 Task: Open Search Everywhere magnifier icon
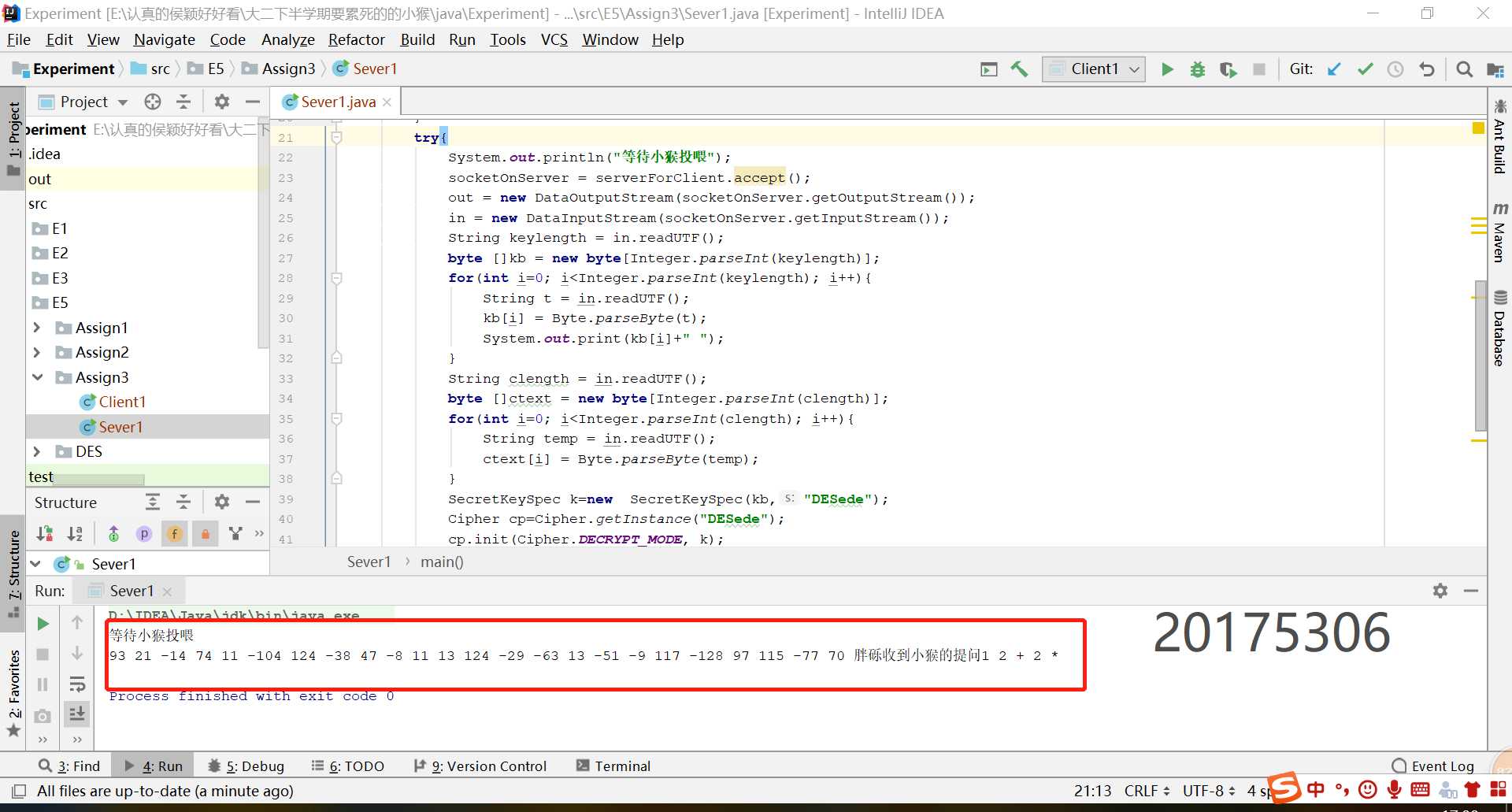(1464, 69)
